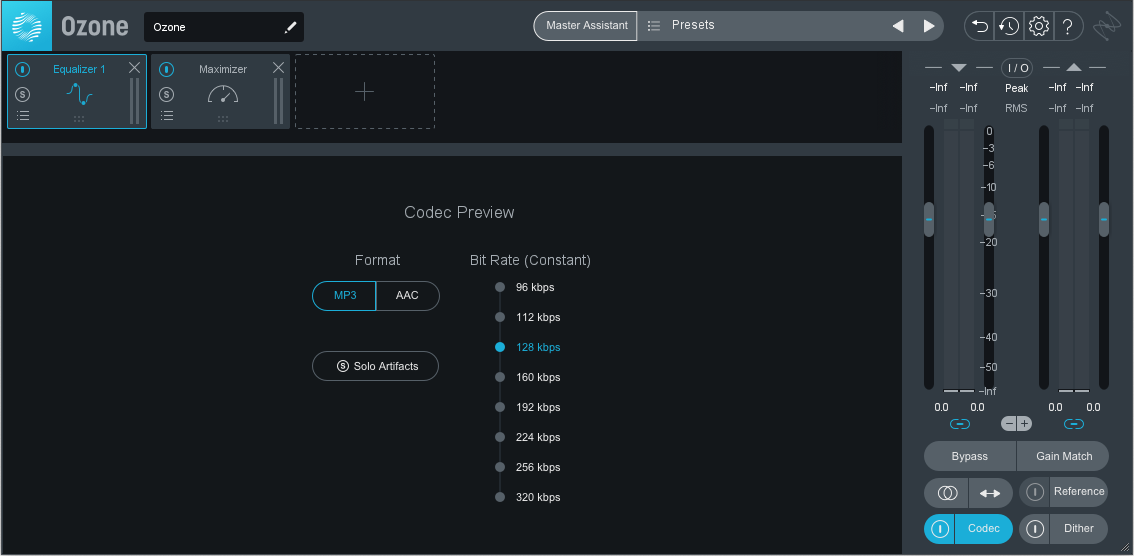The width and height of the screenshot is (1134, 556).
Task: Toggle output gain link icon
Action: pyautogui.click(x=1074, y=424)
